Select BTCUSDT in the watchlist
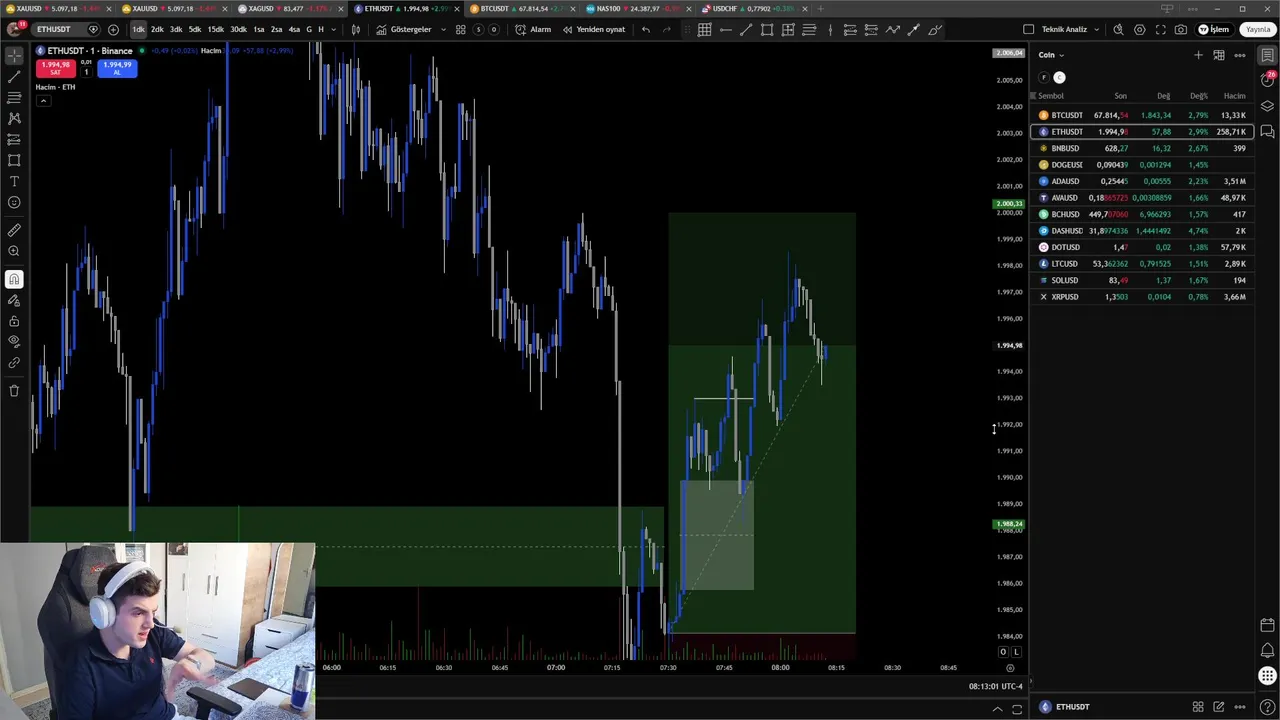The width and height of the screenshot is (1280, 720). click(x=1142, y=115)
